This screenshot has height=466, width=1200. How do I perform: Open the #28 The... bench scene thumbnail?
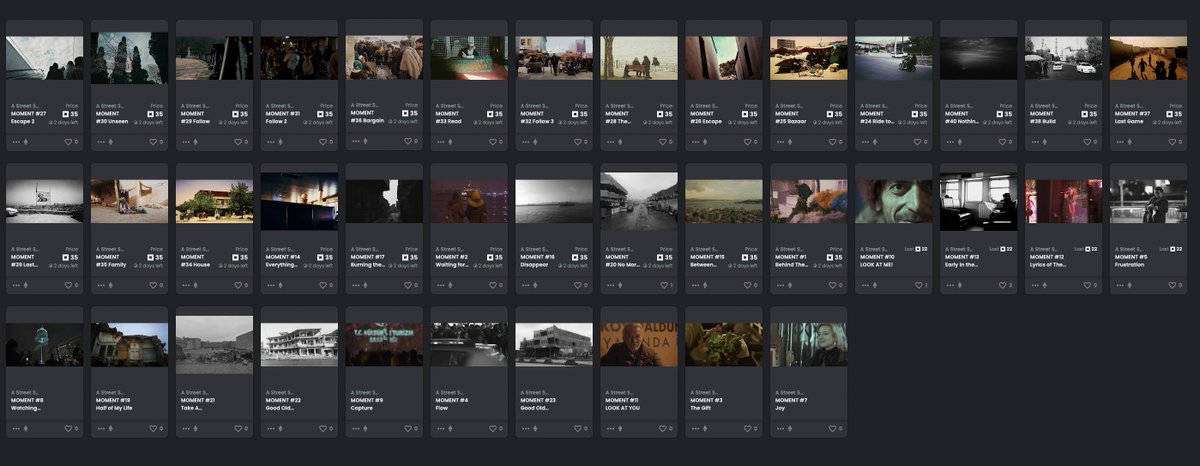[x=639, y=58]
